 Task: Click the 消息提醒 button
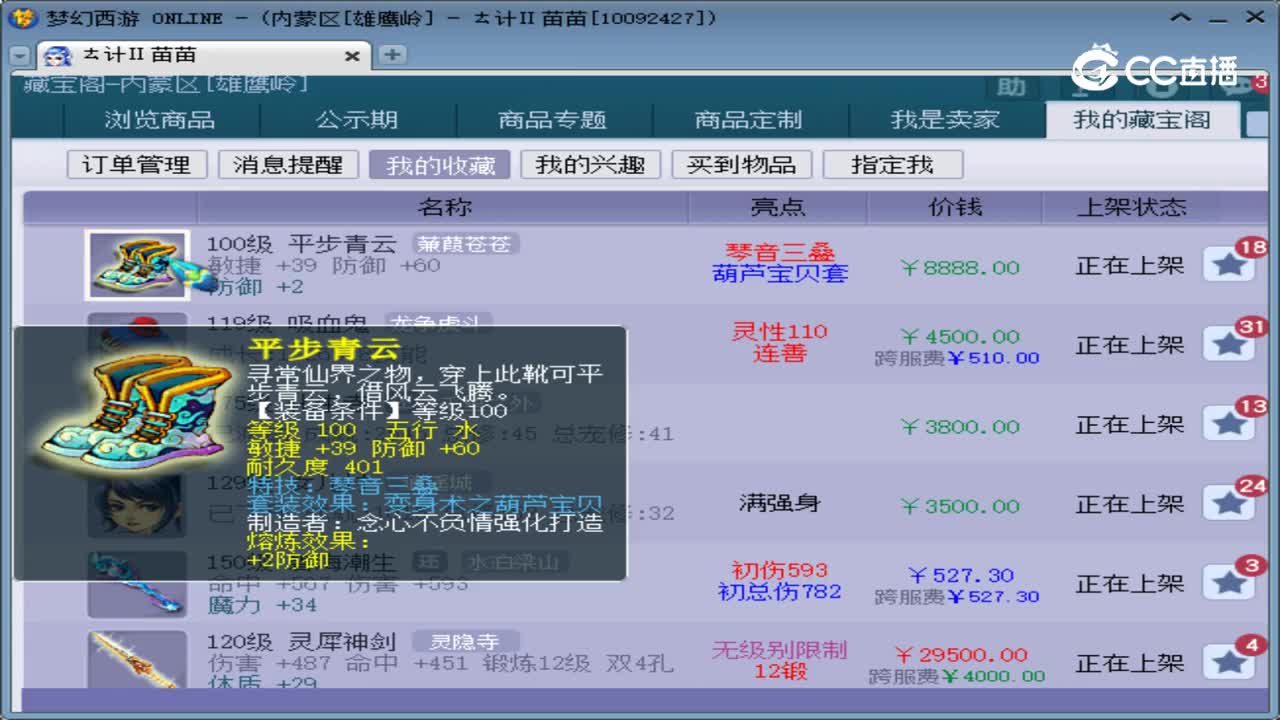coord(288,164)
